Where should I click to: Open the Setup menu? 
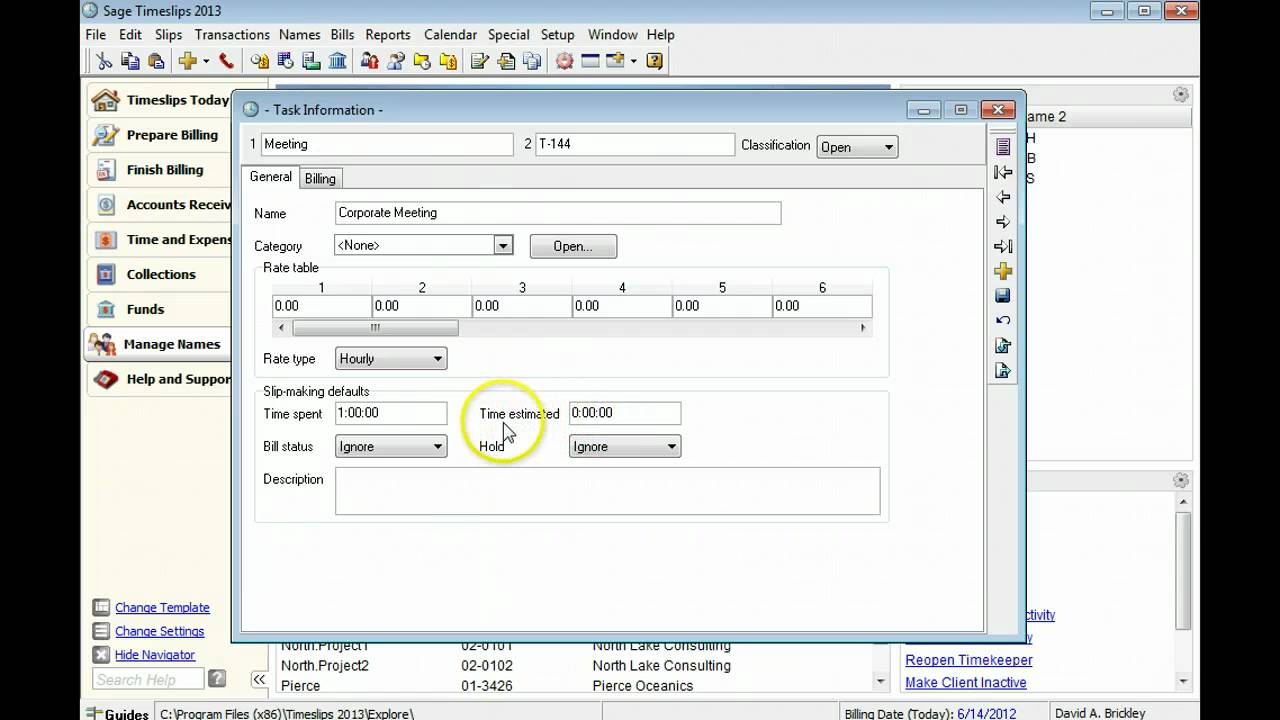pyautogui.click(x=558, y=34)
